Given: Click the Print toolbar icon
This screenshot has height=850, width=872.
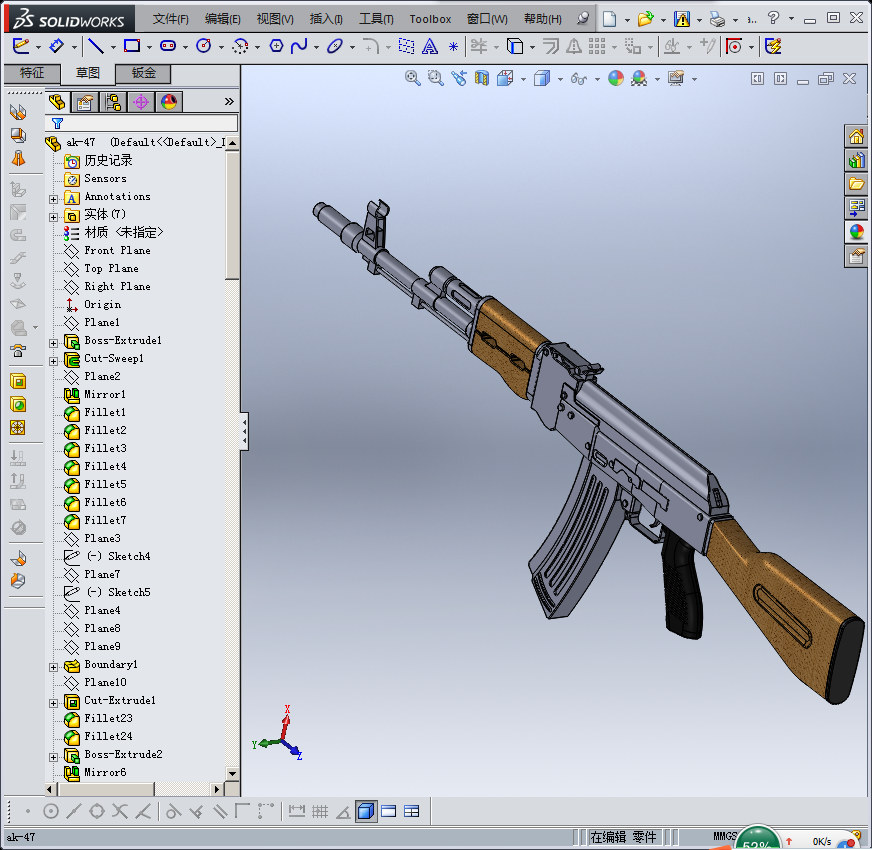Looking at the screenshot, I should point(717,20).
